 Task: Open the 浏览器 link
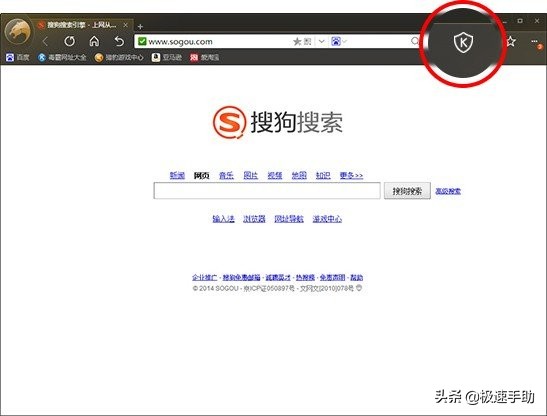254,219
